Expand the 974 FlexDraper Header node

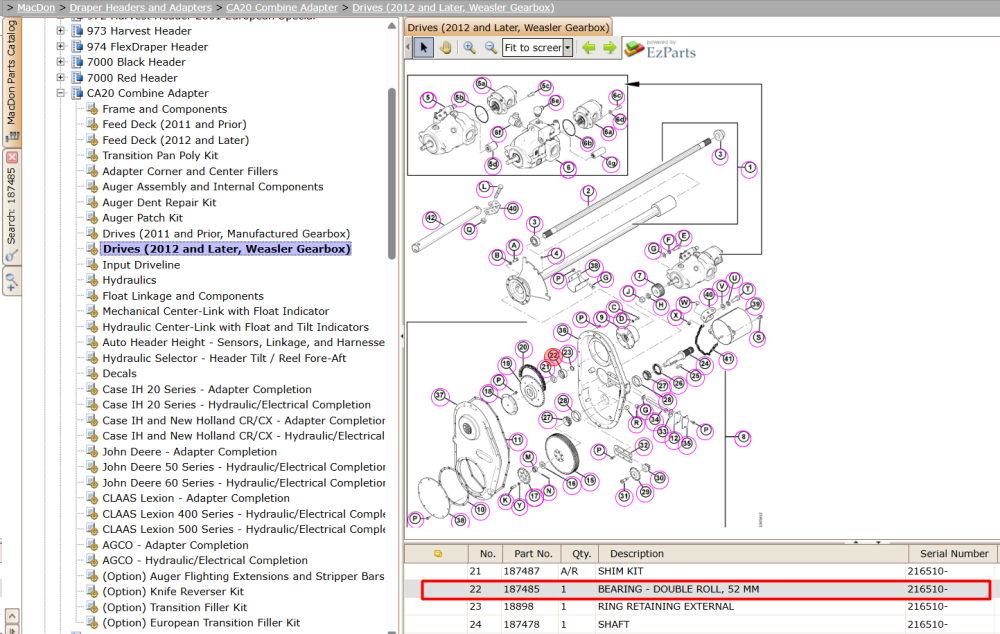point(61,46)
